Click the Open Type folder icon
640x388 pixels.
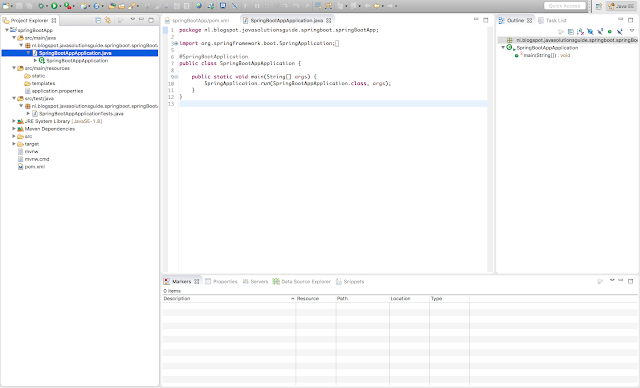(112, 6)
